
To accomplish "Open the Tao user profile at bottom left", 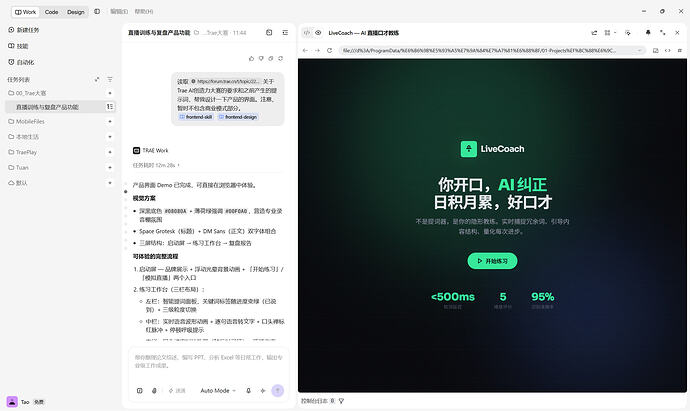I will pos(25,402).
